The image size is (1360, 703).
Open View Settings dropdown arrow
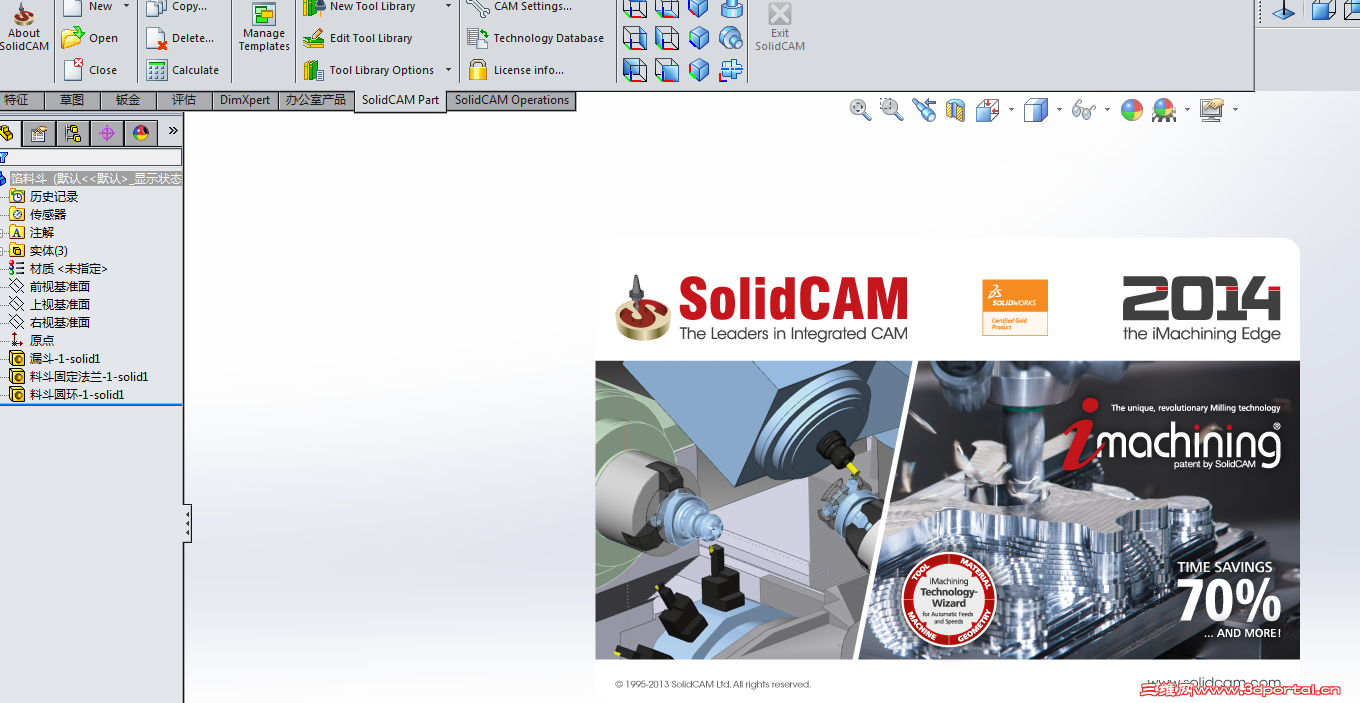click(x=1236, y=110)
